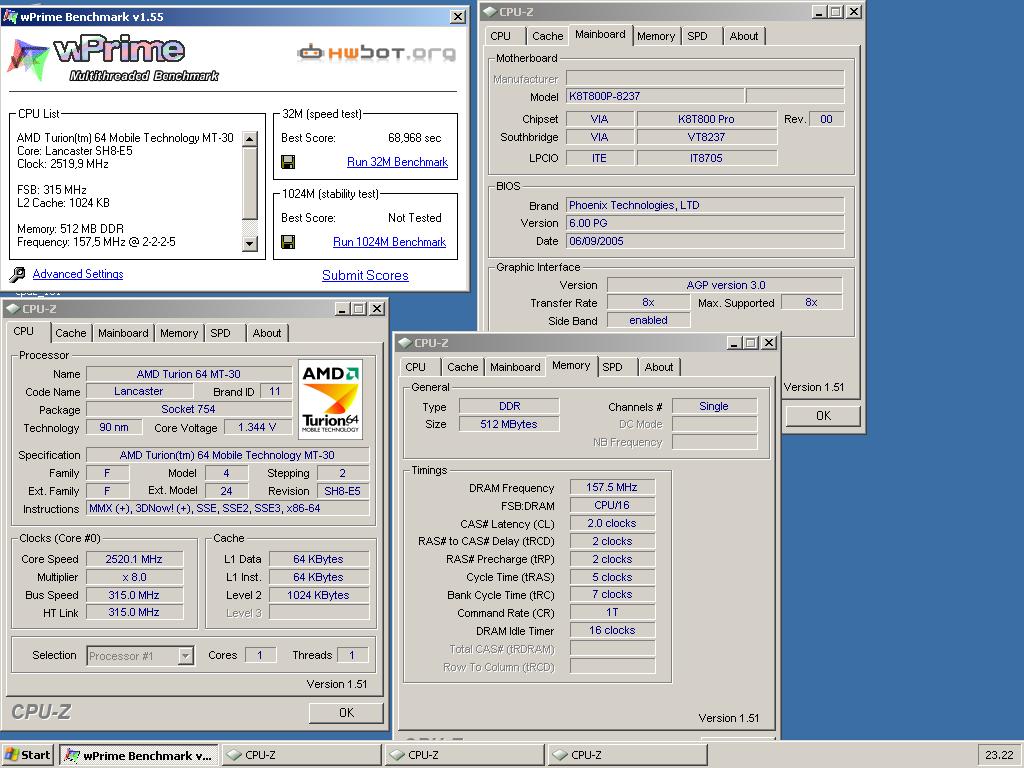Select the wPrime Benchmark taskbar button
Image resolution: width=1024 pixels, height=768 pixels.
click(x=138, y=755)
